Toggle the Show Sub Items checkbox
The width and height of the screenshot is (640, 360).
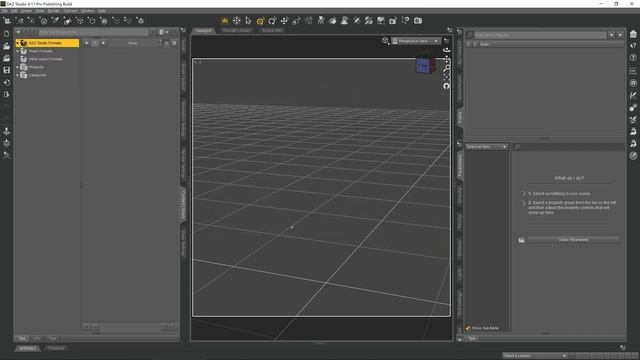468,328
